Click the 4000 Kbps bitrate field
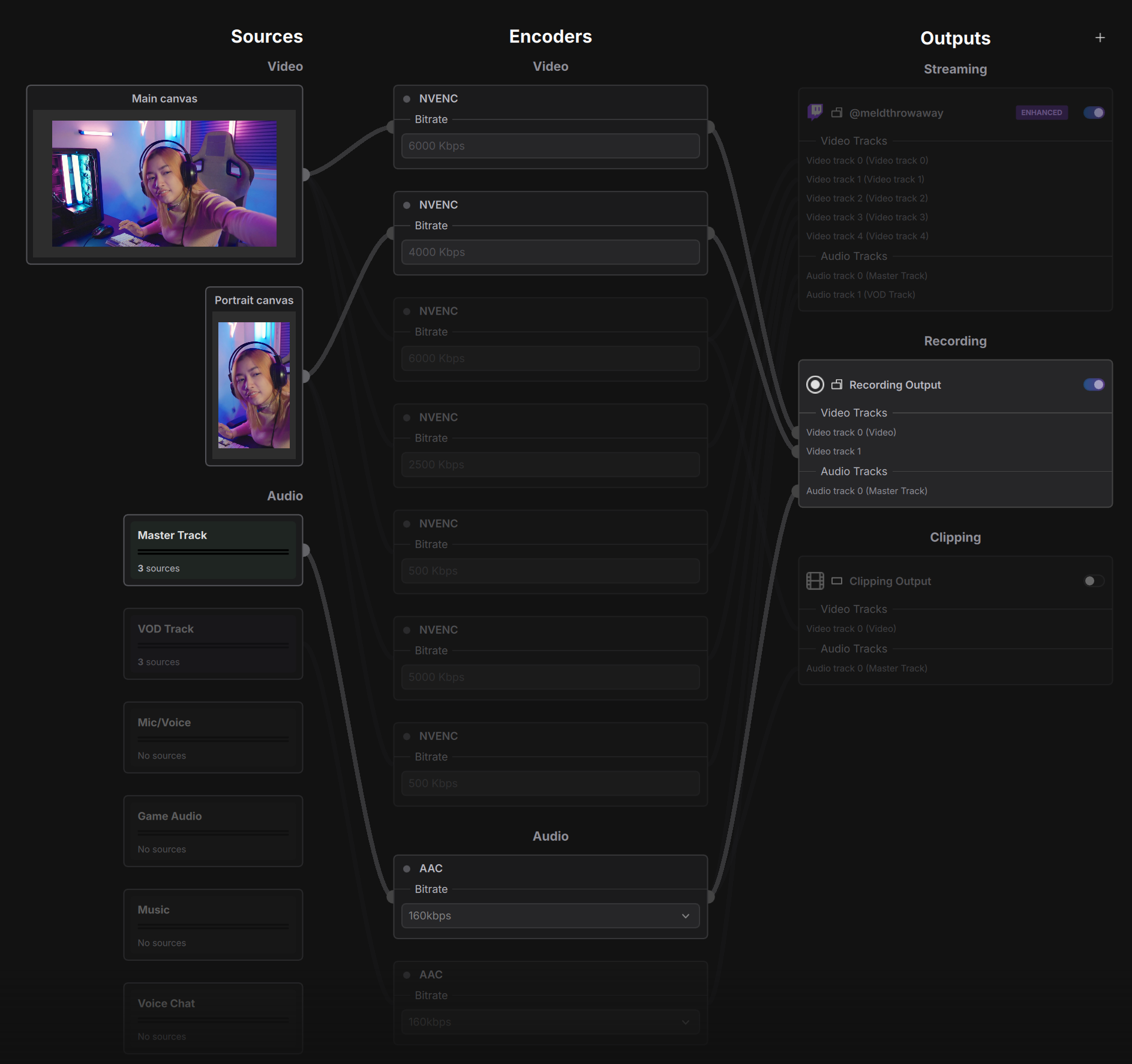This screenshot has width=1132, height=1064. pyautogui.click(x=550, y=252)
